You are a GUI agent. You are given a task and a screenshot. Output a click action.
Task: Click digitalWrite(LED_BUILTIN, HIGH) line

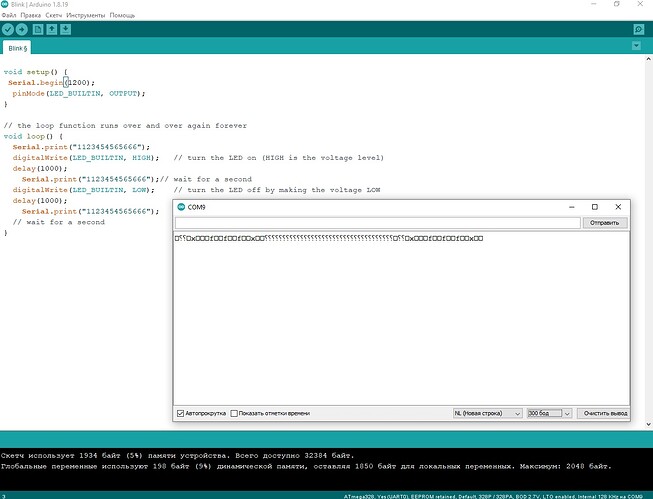[x=86, y=158]
